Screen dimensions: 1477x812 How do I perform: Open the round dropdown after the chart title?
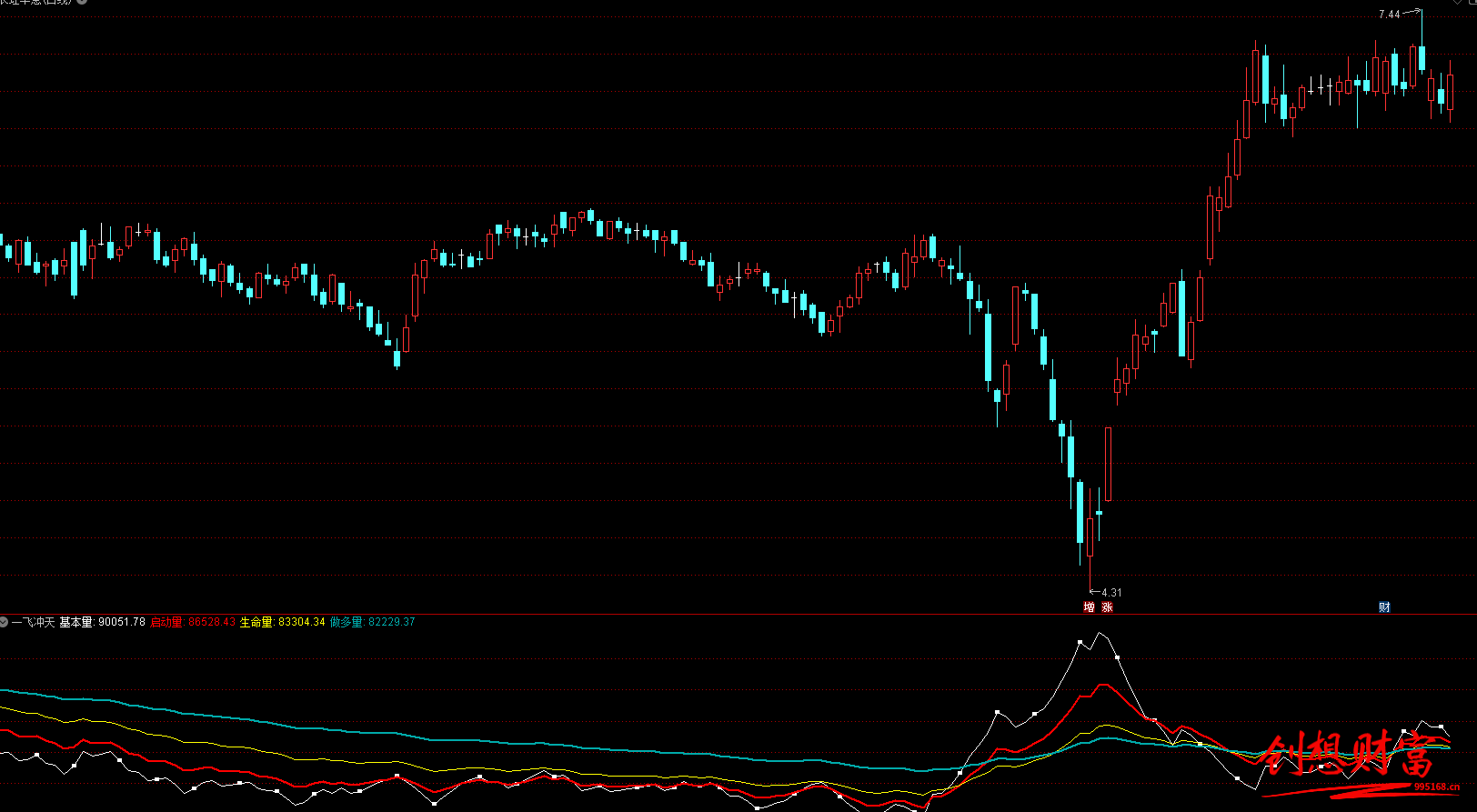(x=81, y=2)
